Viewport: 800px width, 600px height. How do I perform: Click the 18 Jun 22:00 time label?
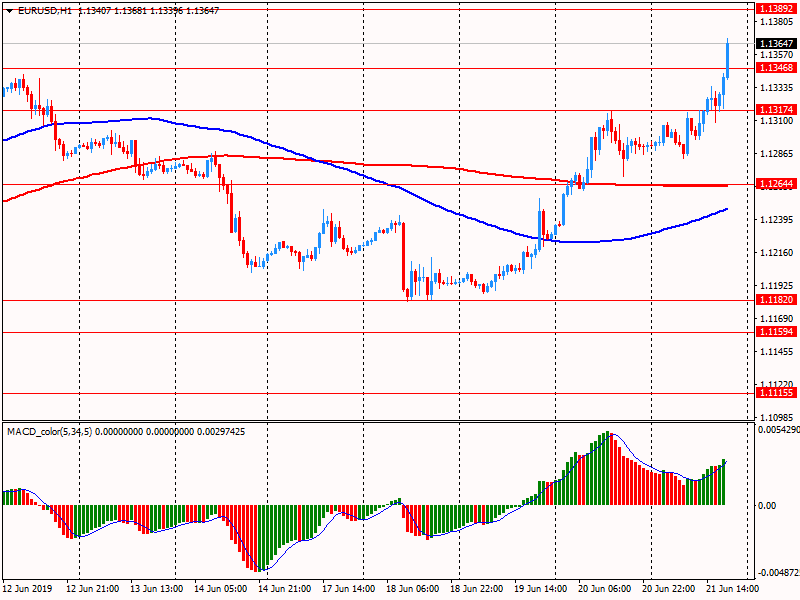[x=477, y=588]
